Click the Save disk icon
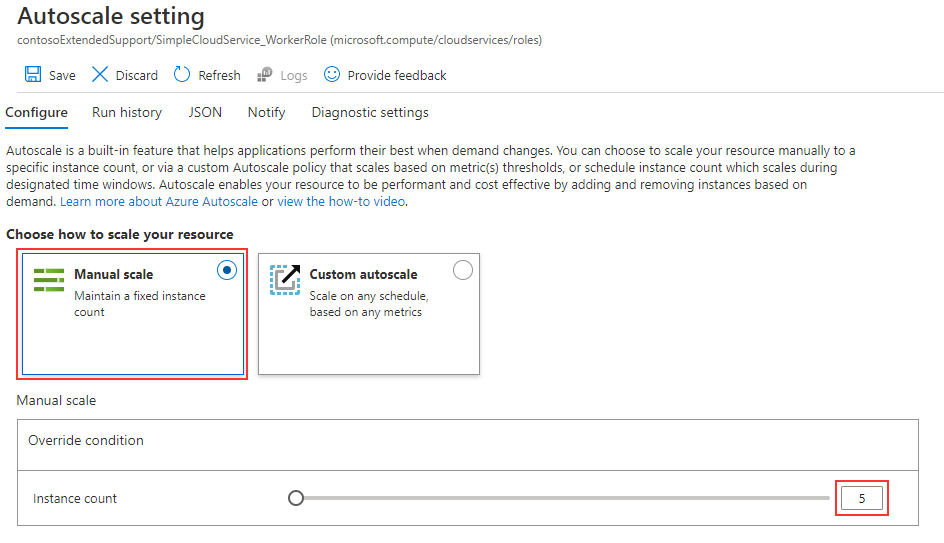 pyautogui.click(x=33, y=75)
